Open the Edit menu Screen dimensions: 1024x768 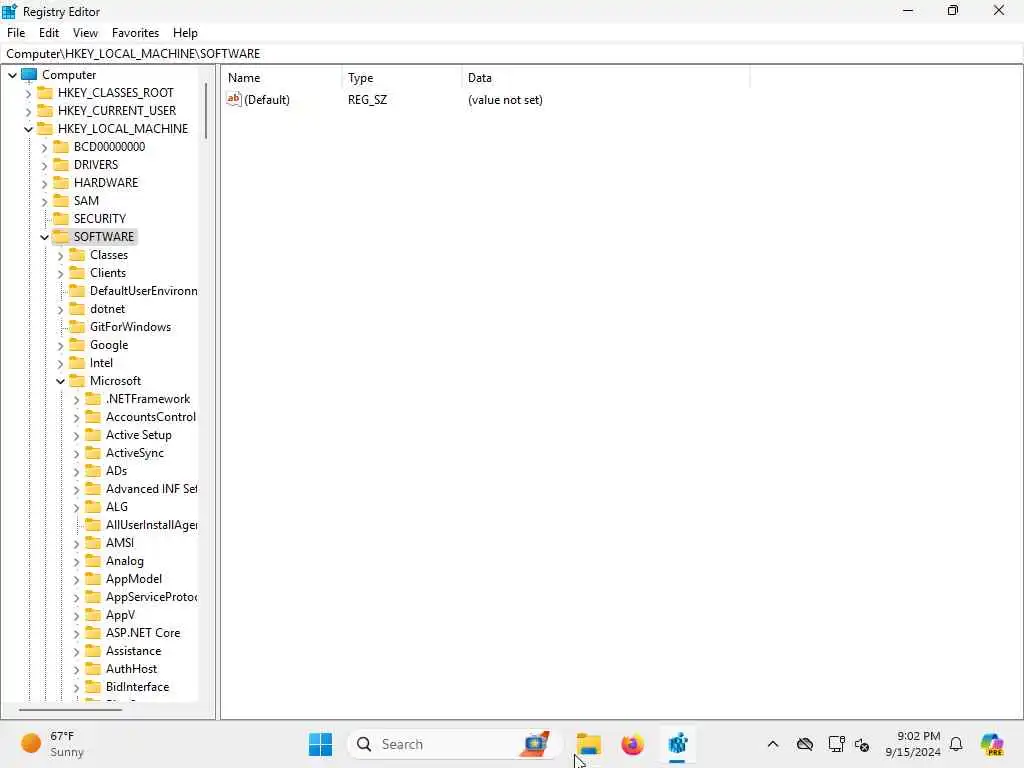point(49,33)
